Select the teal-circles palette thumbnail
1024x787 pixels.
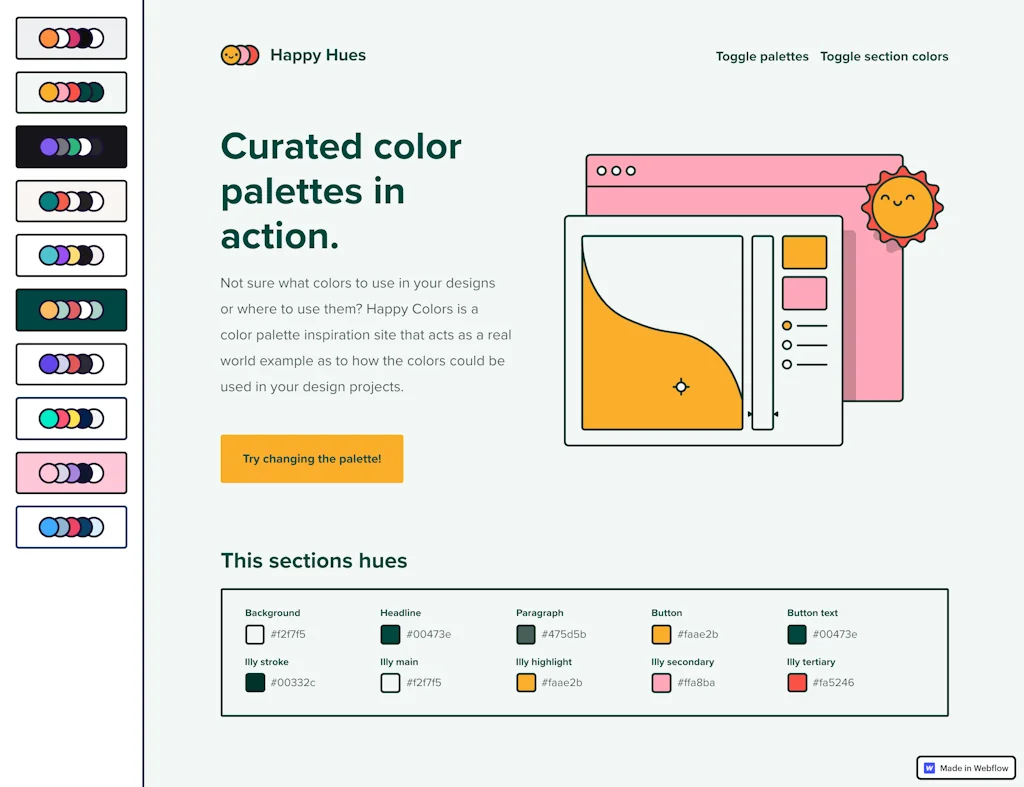[x=70, y=200]
